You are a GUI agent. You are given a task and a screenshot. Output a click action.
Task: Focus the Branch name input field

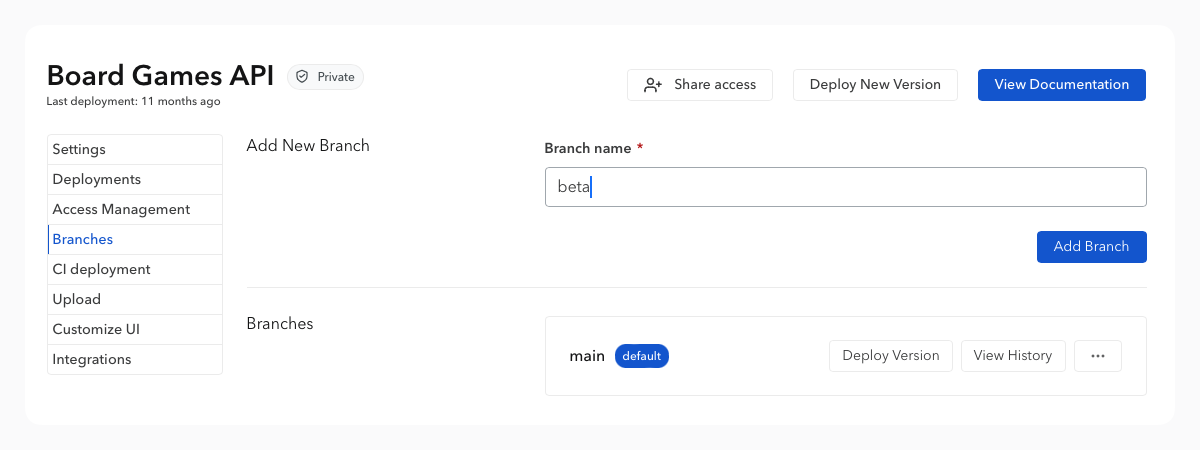tap(845, 187)
